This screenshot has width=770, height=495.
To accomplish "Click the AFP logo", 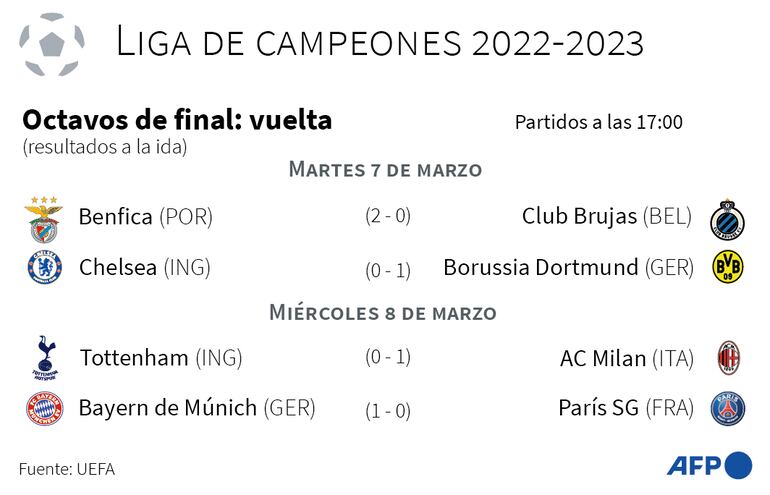I will pyautogui.click(x=708, y=466).
